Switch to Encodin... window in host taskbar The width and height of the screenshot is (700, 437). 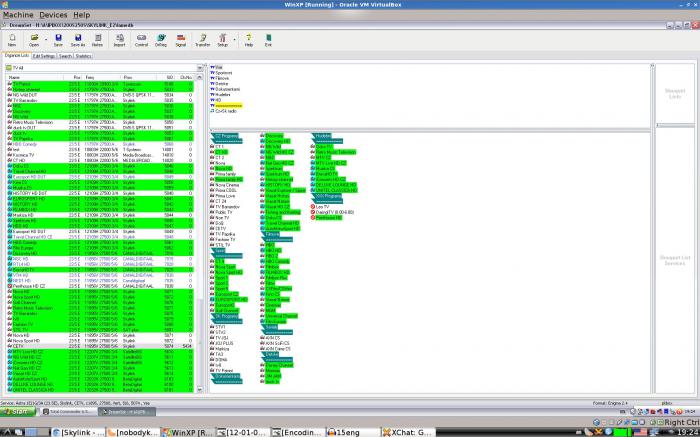pos(297,432)
